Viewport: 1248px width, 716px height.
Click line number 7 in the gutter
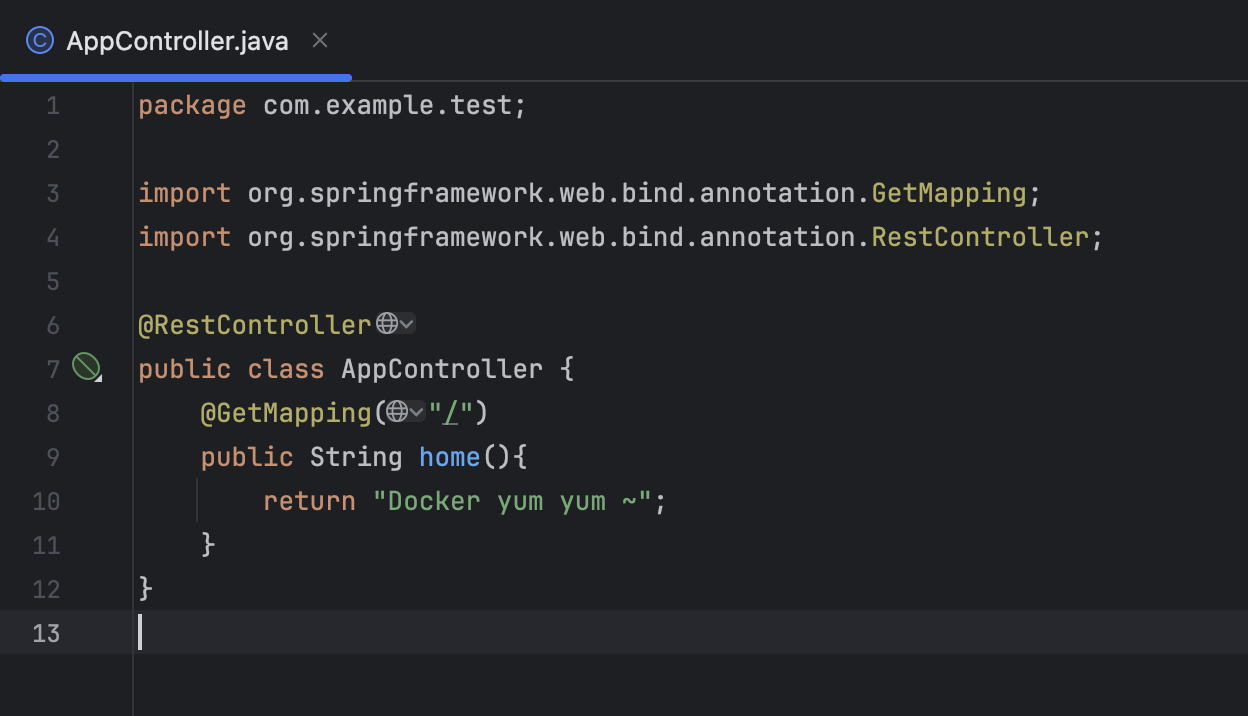pyautogui.click(x=53, y=368)
